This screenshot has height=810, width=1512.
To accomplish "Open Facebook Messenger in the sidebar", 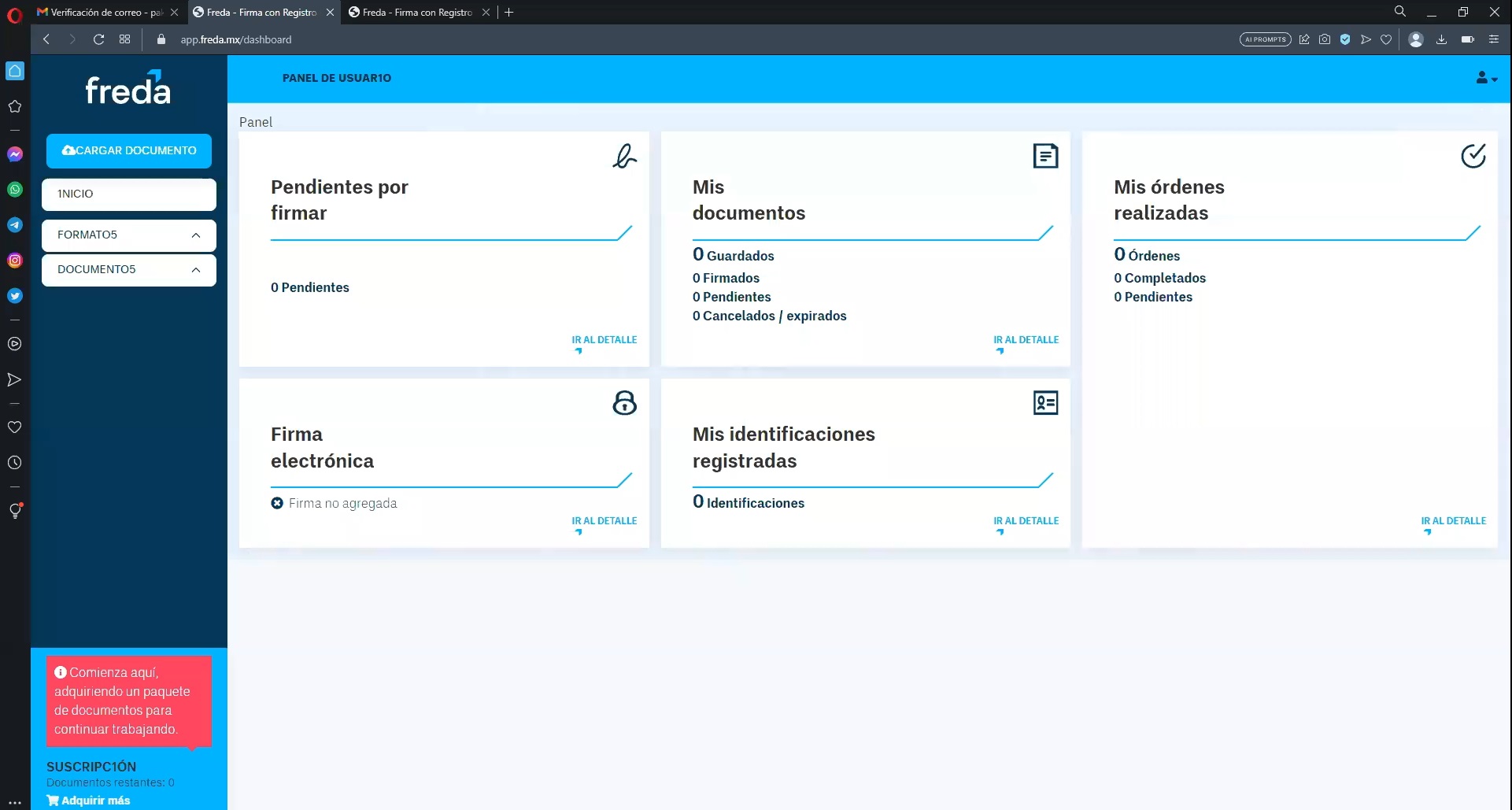I will point(15,154).
